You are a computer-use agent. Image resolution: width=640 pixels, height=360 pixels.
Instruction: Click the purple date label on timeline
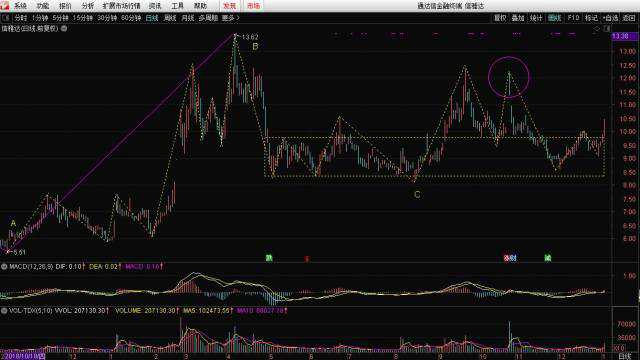(x=23, y=356)
